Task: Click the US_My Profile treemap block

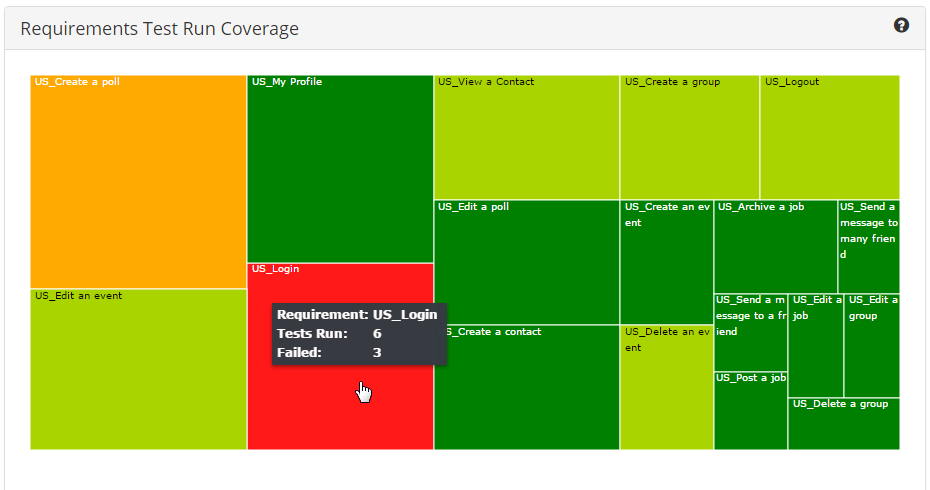Action: [340, 168]
